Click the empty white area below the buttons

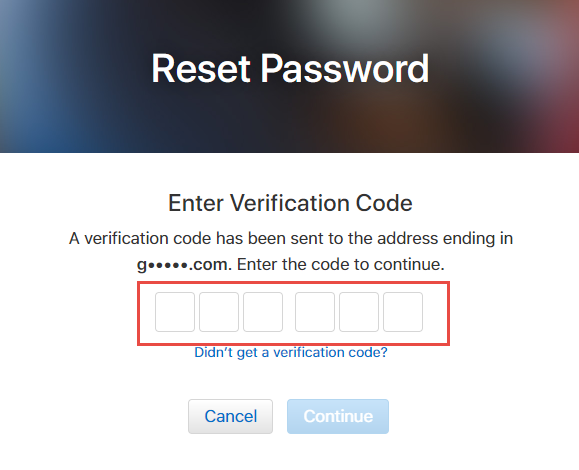290,453
